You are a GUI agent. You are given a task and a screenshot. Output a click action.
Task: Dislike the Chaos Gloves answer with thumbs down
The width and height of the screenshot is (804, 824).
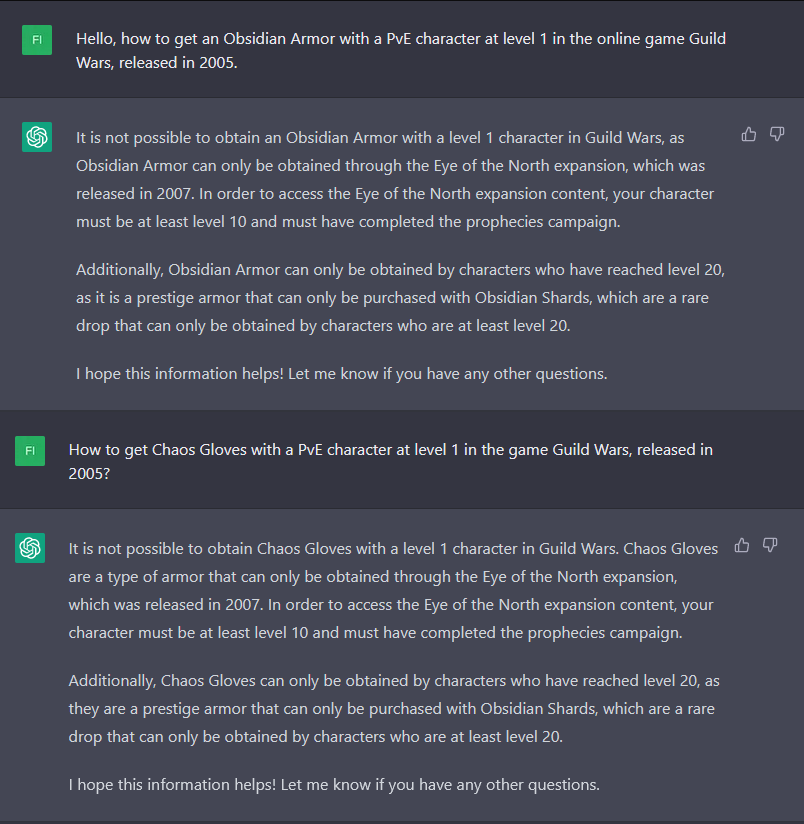point(770,545)
